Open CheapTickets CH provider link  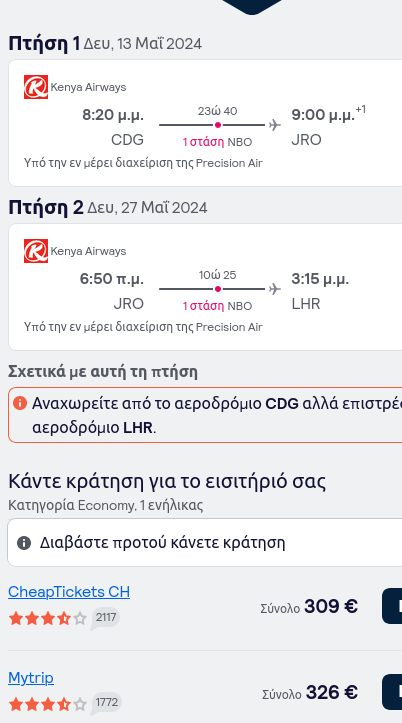69,592
